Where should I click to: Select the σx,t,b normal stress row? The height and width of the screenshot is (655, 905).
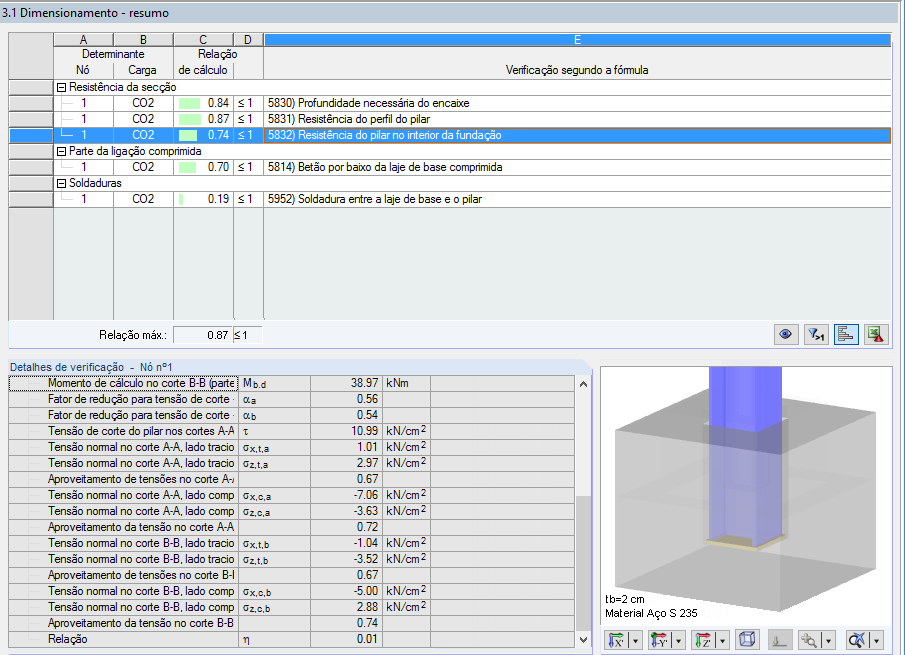291,543
